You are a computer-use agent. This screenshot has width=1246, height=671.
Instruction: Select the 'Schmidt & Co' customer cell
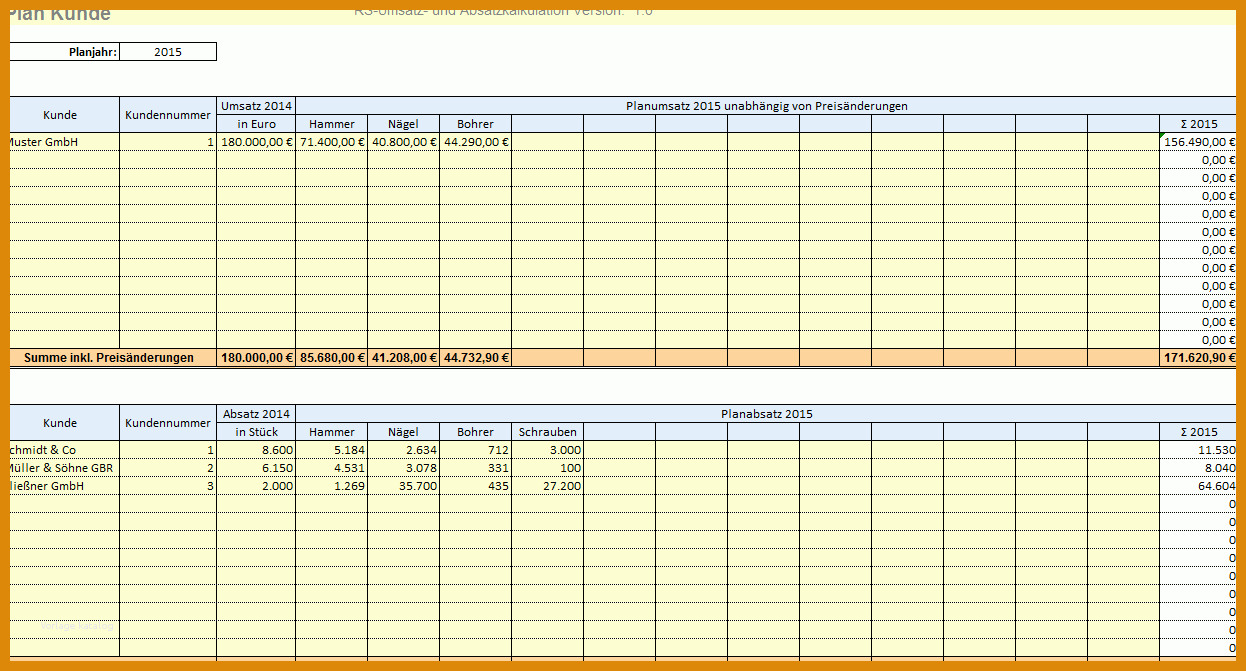(65, 449)
